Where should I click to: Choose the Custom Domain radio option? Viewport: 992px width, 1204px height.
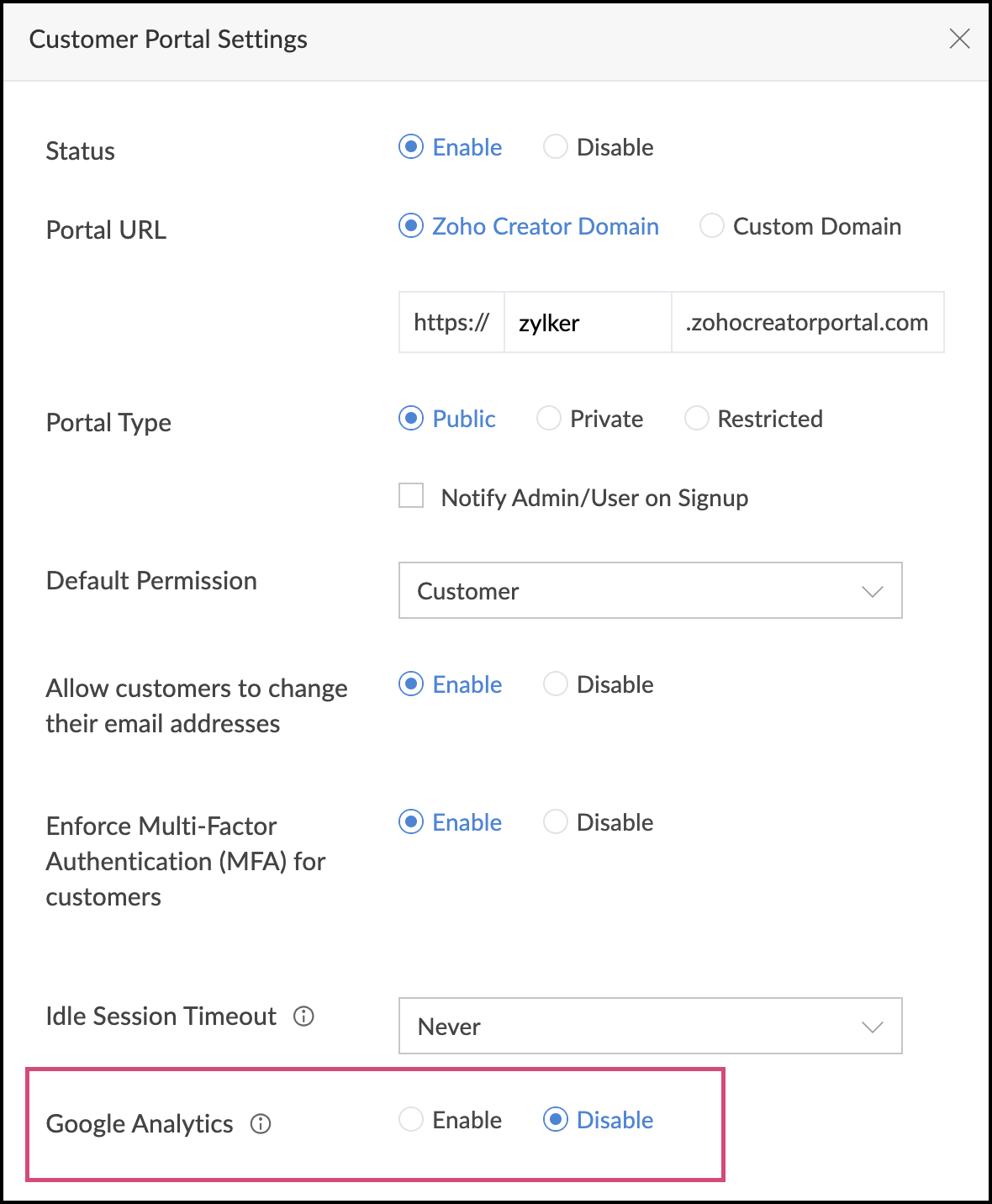pyautogui.click(x=712, y=226)
